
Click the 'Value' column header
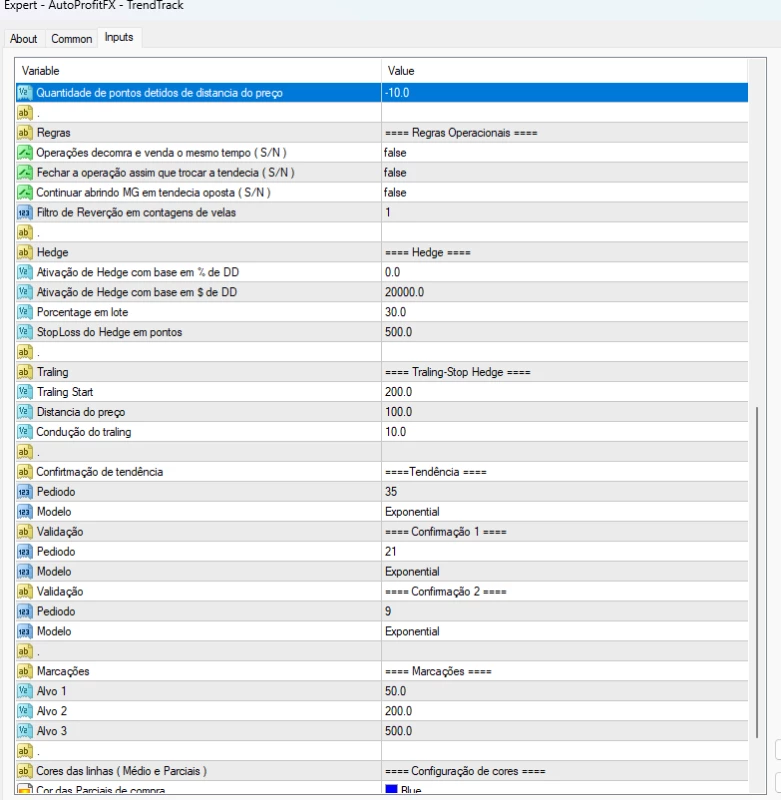(400, 71)
